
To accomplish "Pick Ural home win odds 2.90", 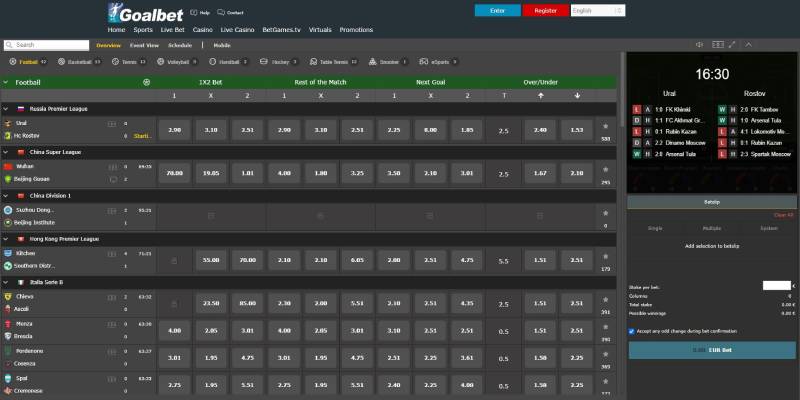I will click(174, 130).
